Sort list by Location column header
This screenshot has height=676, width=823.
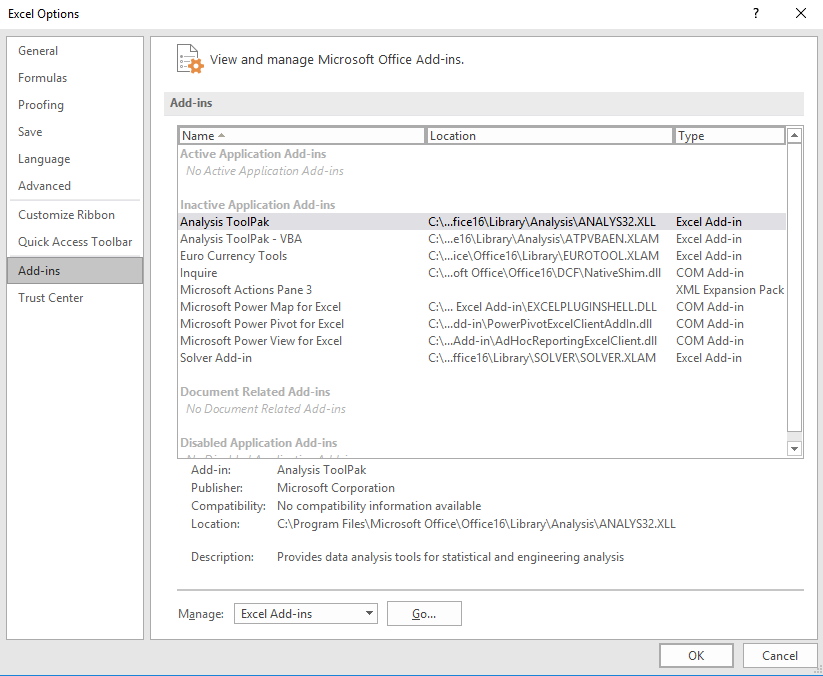(x=549, y=136)
